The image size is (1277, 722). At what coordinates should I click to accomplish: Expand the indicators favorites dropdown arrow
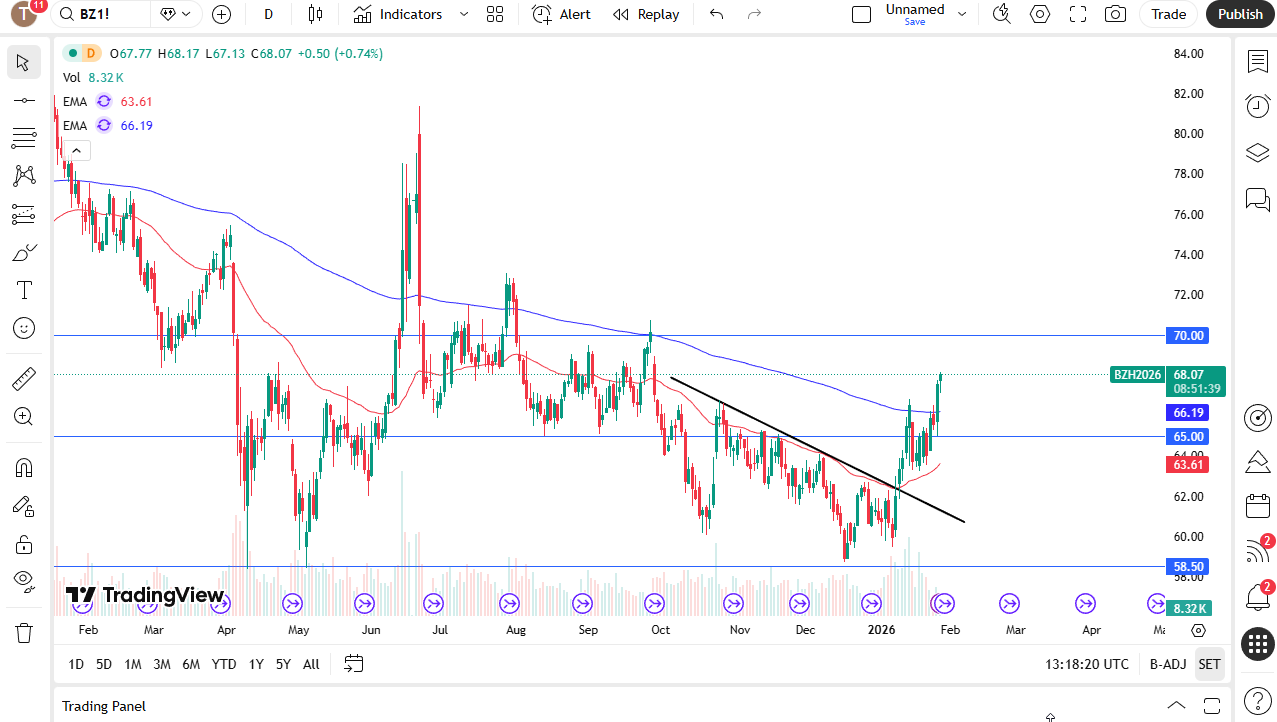[x=463, y=14]
